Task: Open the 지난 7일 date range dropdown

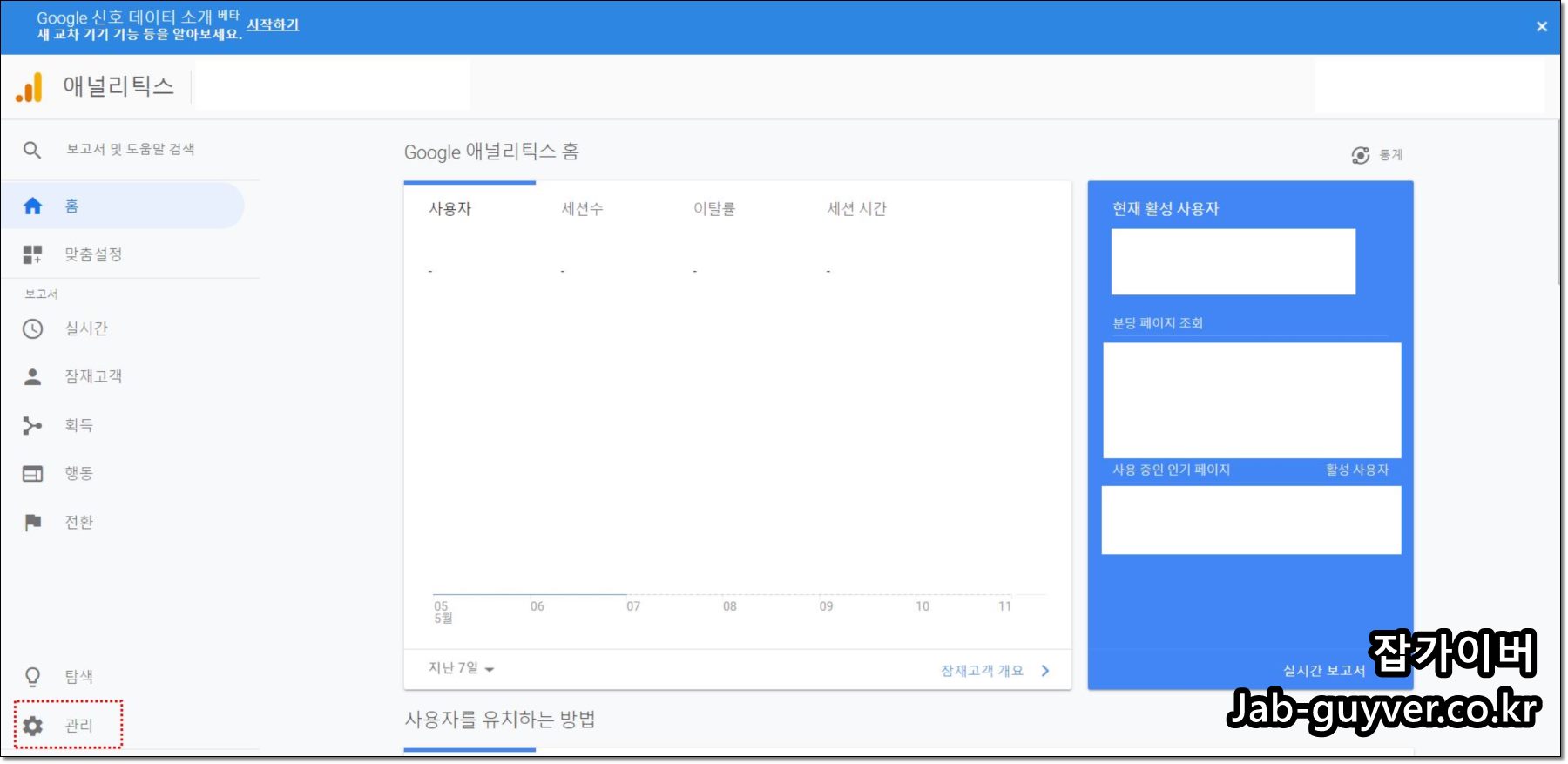Action: click(x=461, y=668)
